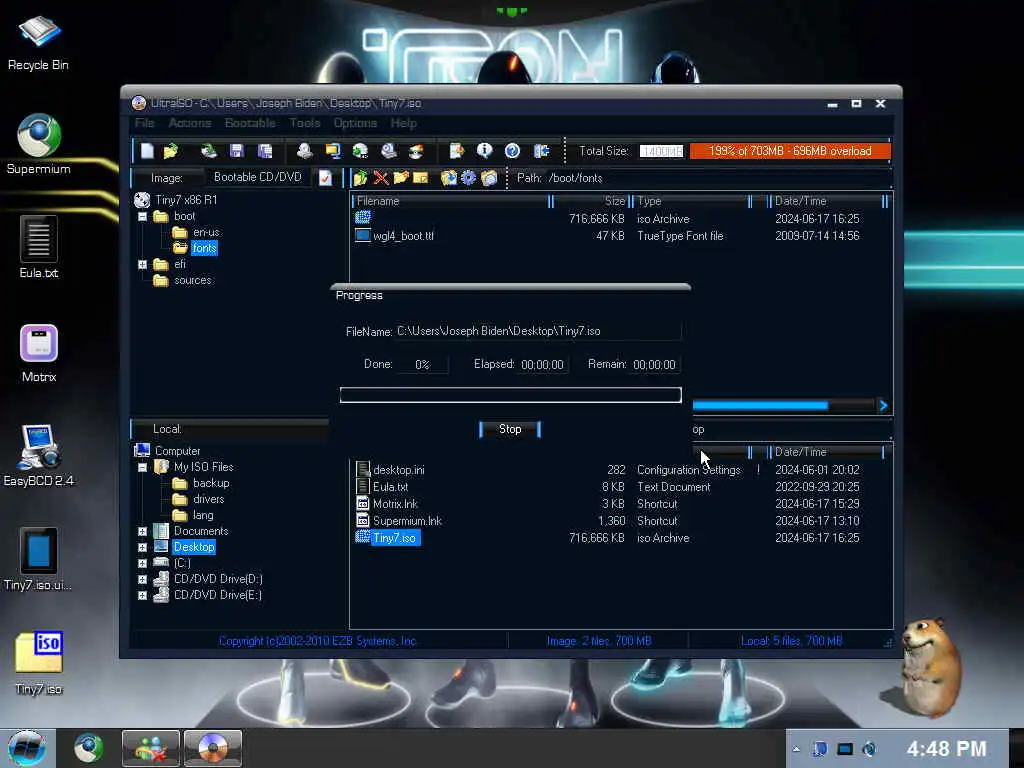
Task: Click the red X Delete icon
Action: 381,178
